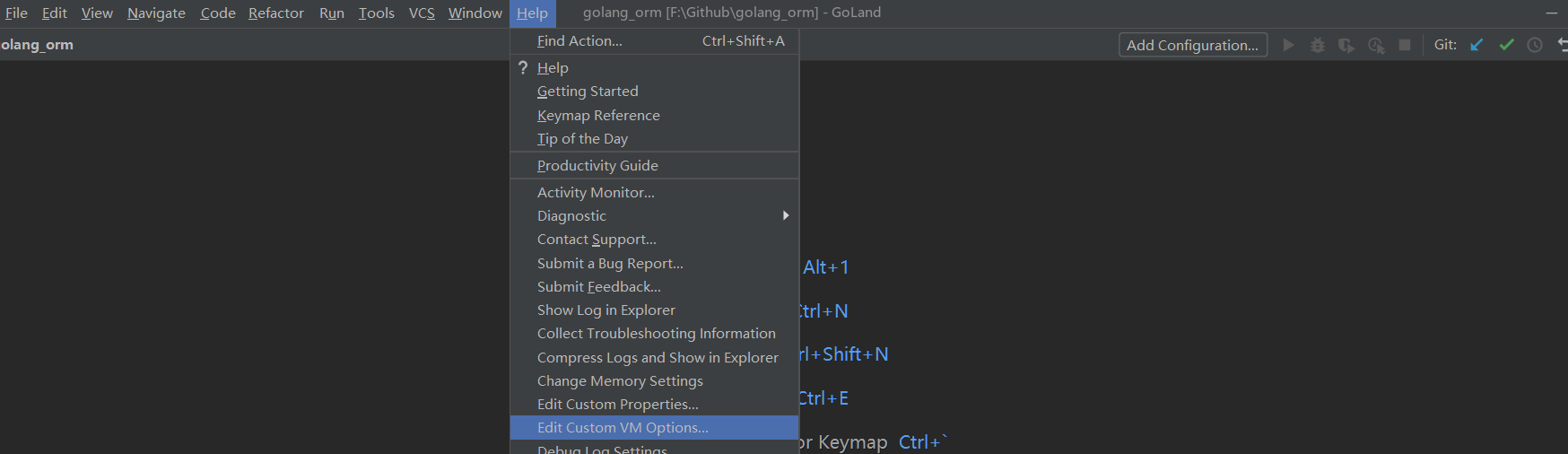Click the Stop square icon

pos(1405,45)
